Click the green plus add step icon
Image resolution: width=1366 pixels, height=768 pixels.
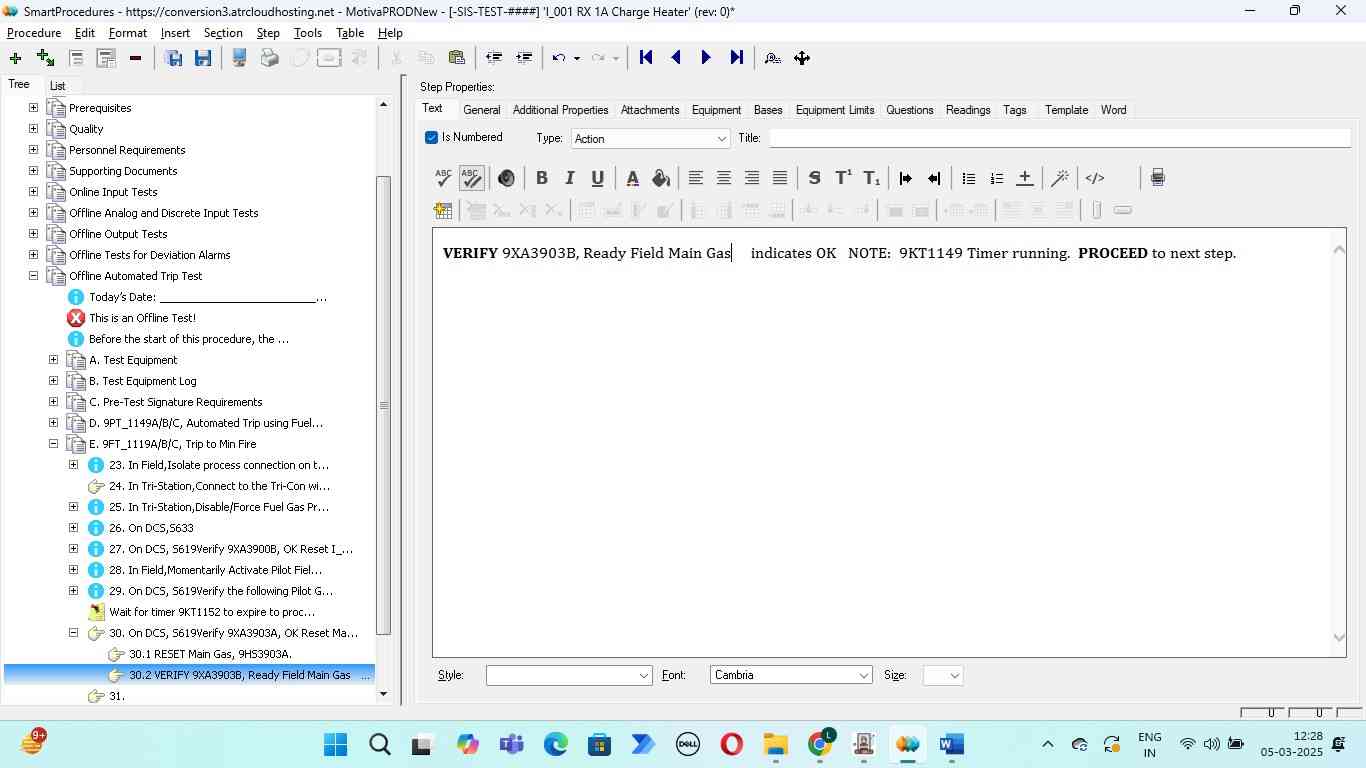15,58
